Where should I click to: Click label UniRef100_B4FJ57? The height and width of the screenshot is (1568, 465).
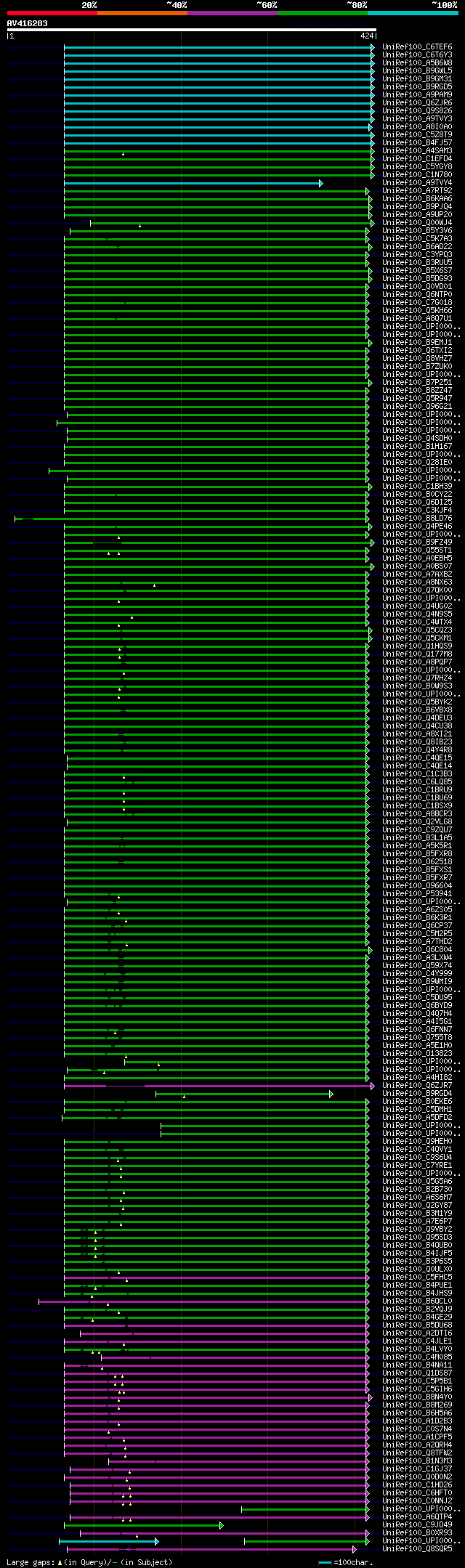point(417,142)
